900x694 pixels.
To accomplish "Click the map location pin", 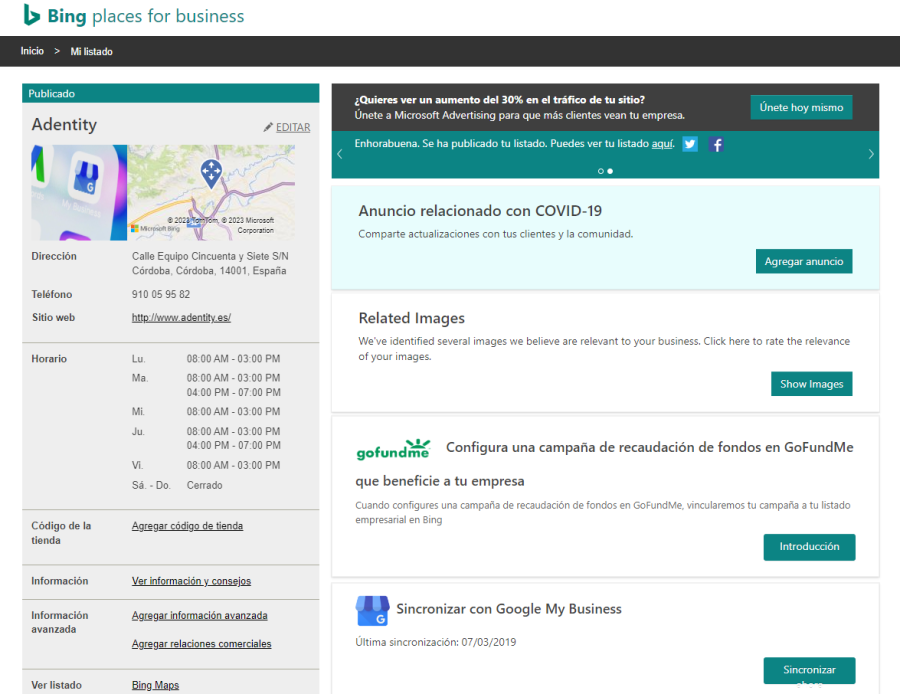I will click(x=211, y=173).
